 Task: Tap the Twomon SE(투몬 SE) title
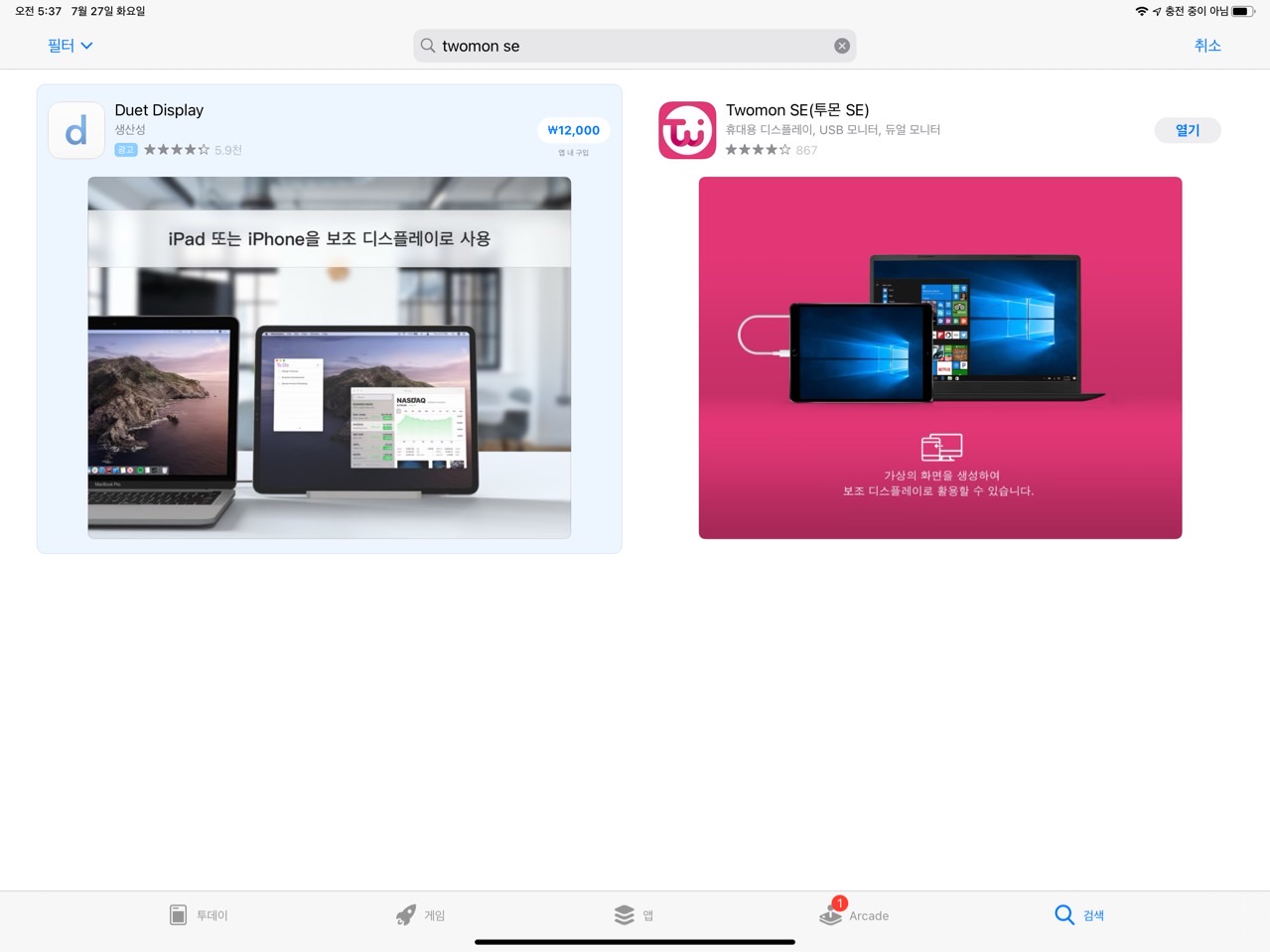pos(797,110)
